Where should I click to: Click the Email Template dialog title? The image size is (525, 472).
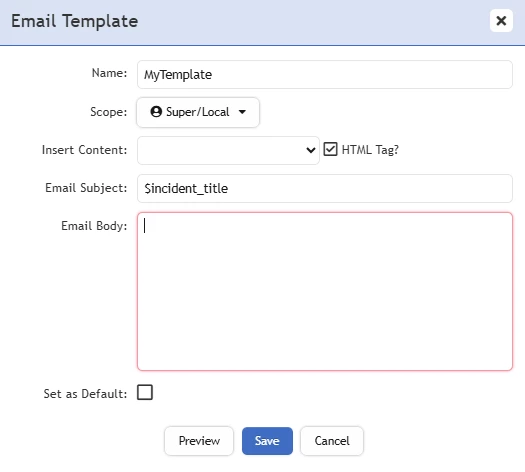click(x=74, y=21)
